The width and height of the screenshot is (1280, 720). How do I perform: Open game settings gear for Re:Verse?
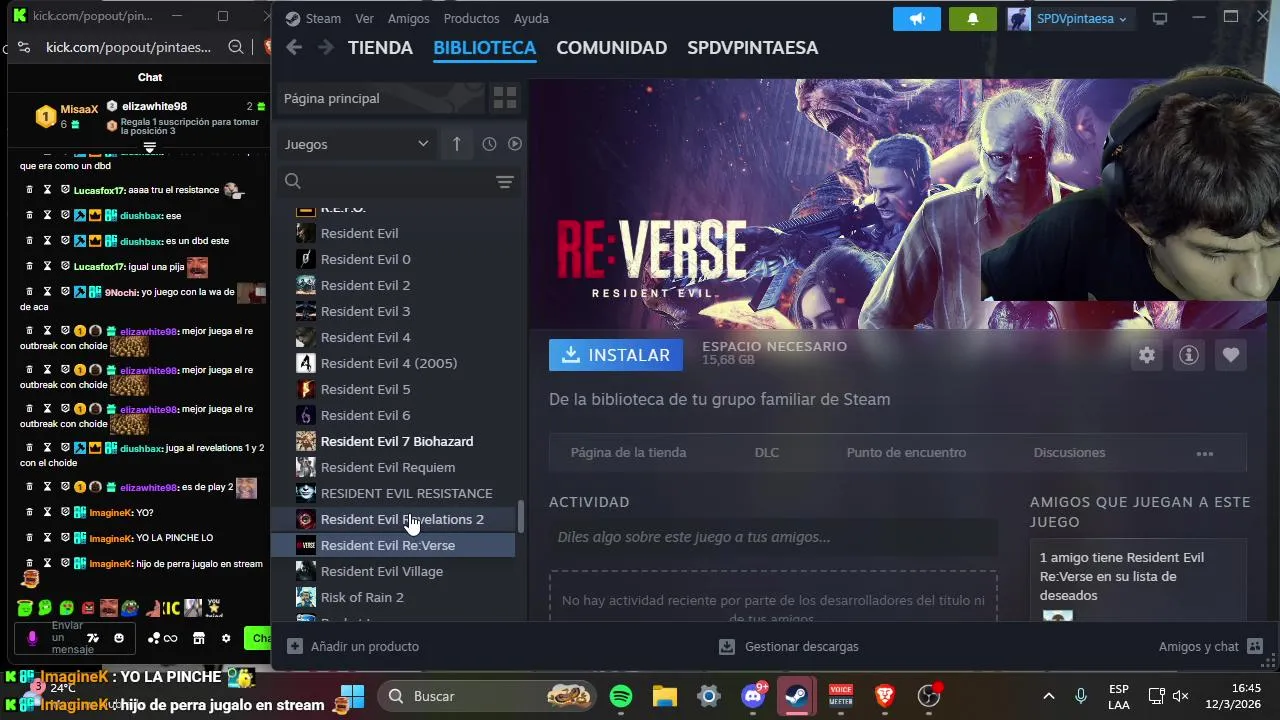tap(1147, 355)
